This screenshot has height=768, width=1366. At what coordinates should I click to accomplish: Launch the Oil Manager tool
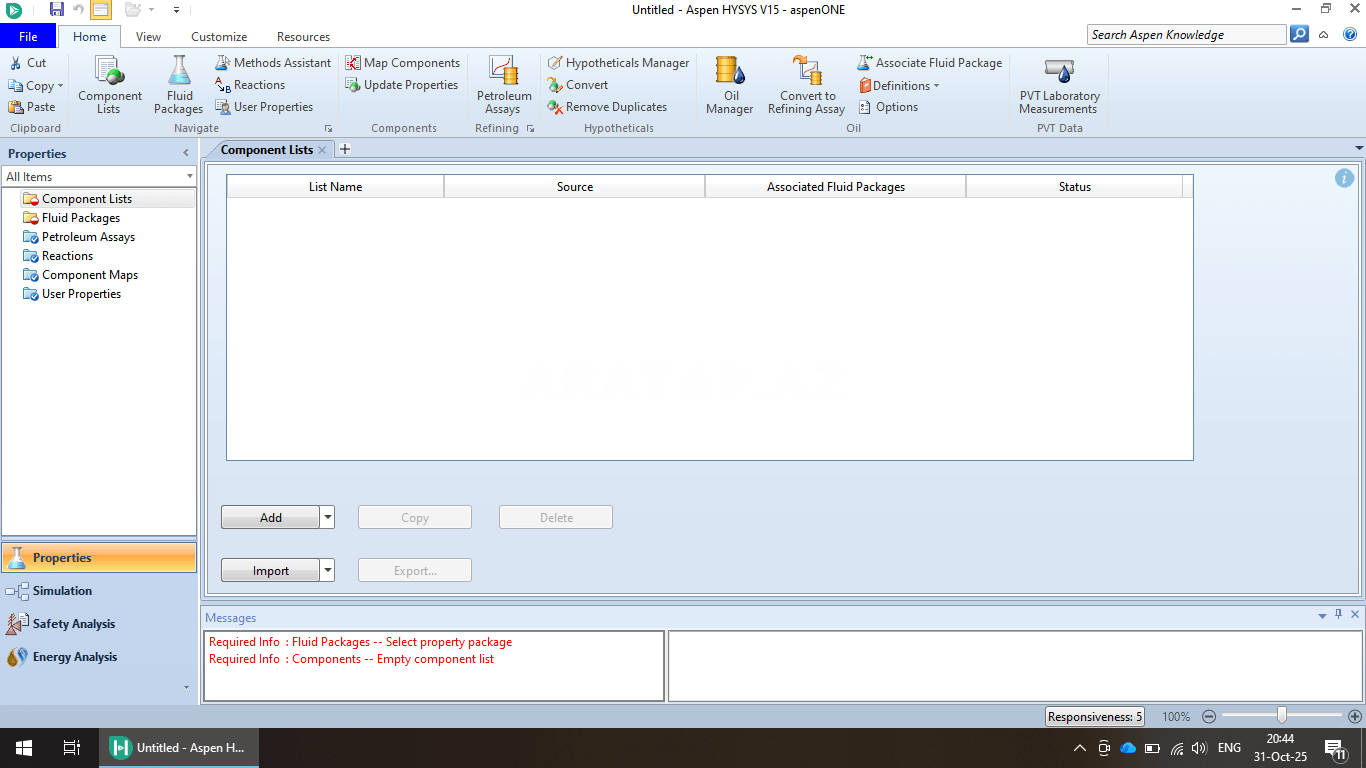729,84
